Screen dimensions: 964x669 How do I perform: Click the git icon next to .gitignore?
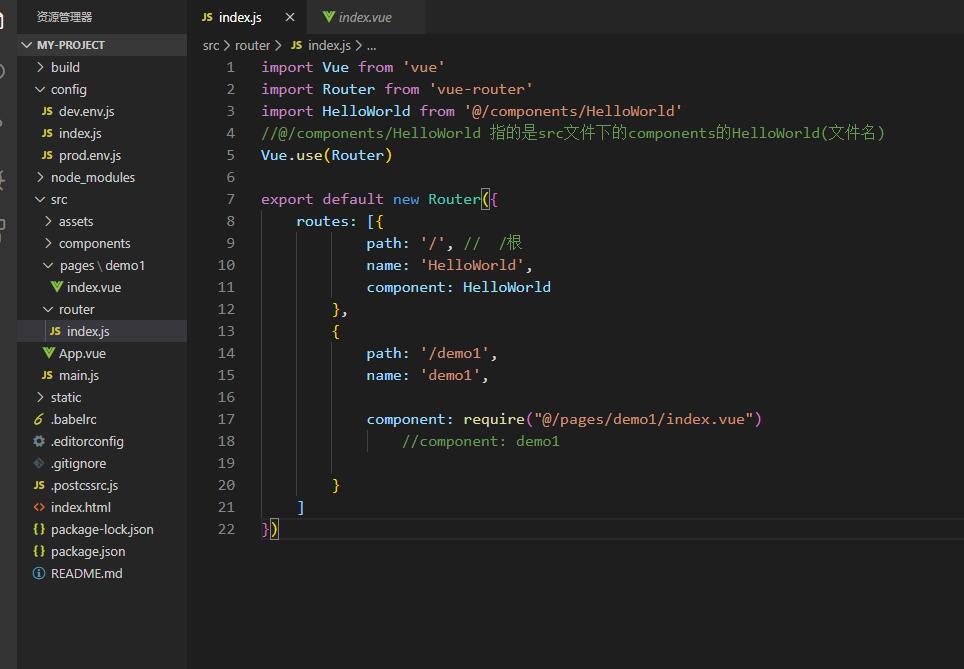pos(39,463)
